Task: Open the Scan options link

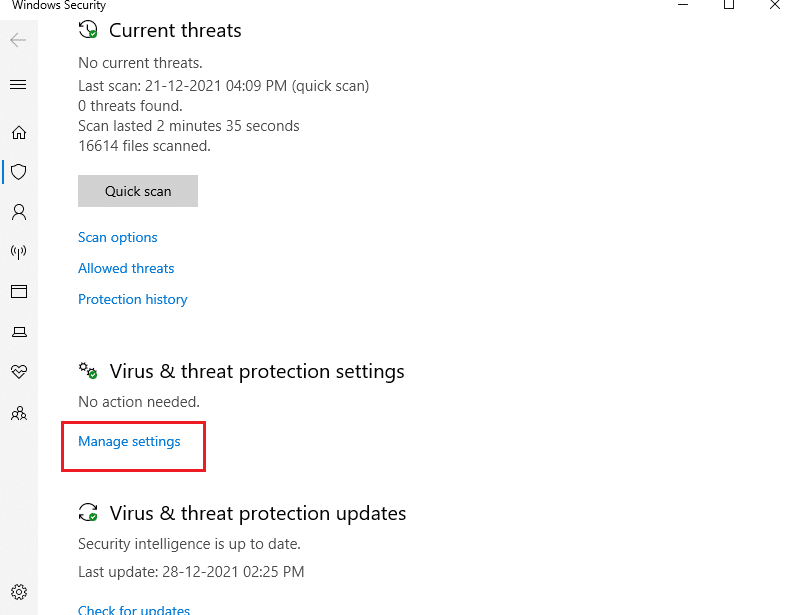Action: point(118,237)
